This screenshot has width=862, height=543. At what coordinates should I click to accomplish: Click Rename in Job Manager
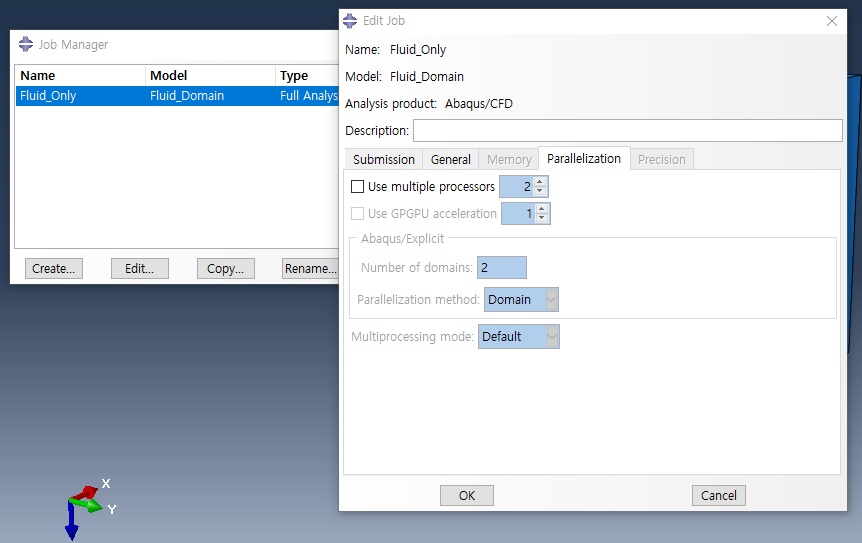click(311, 268)
